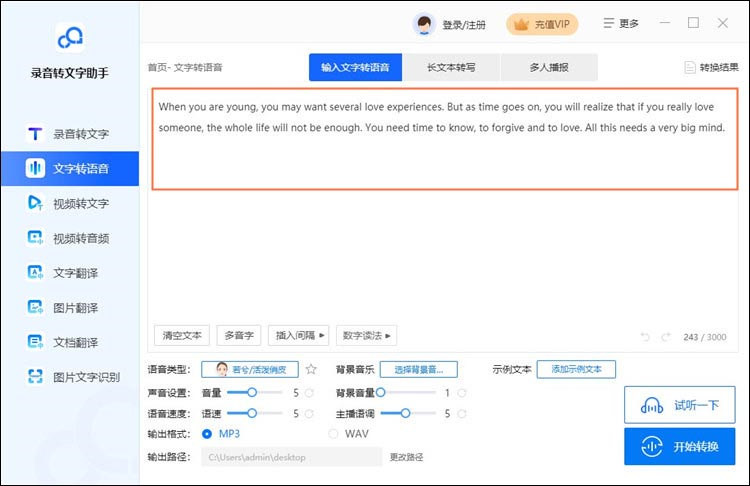Screen dimensions: 750x486
Task: Click the 转换结果 document icon
Action: tap(690, 67)
